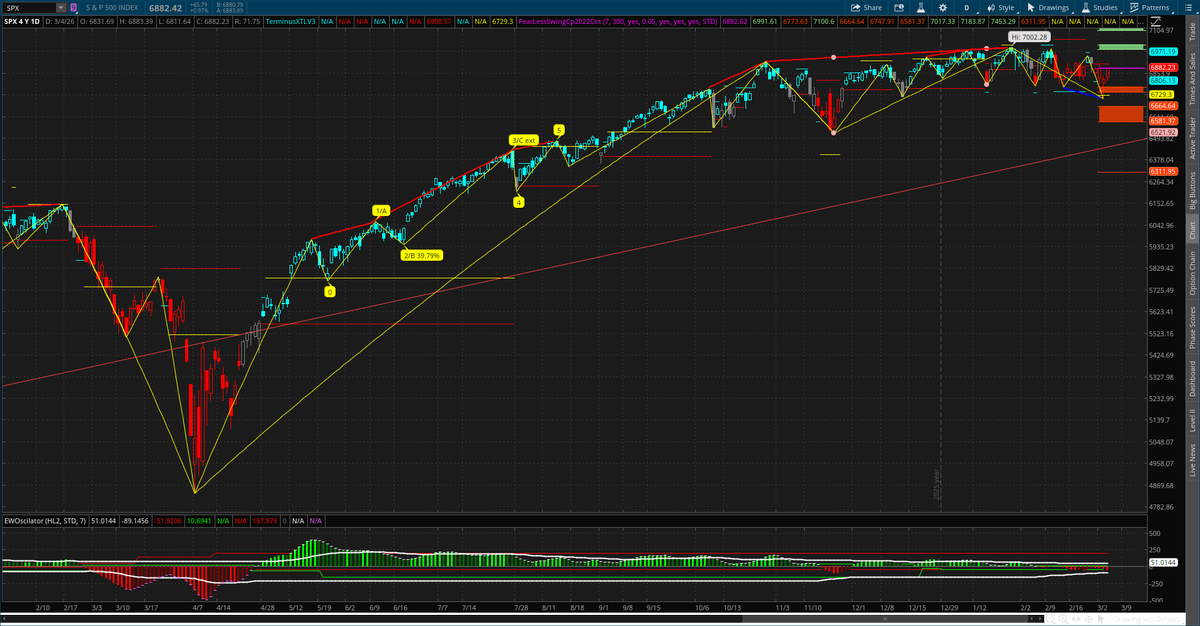
Task: Click the yellow 6729.3 price axis tag
Action: [x=1160, y=93]
